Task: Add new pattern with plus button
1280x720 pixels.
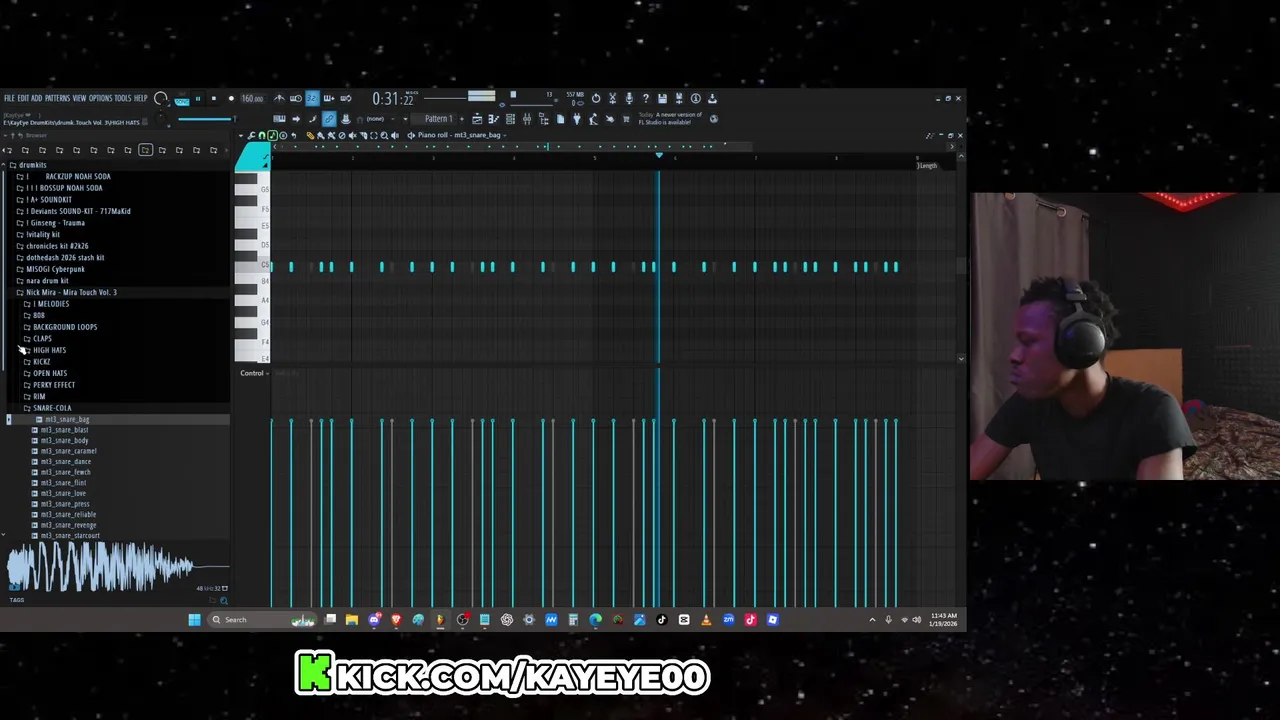Action: click(x=462, y=118)
